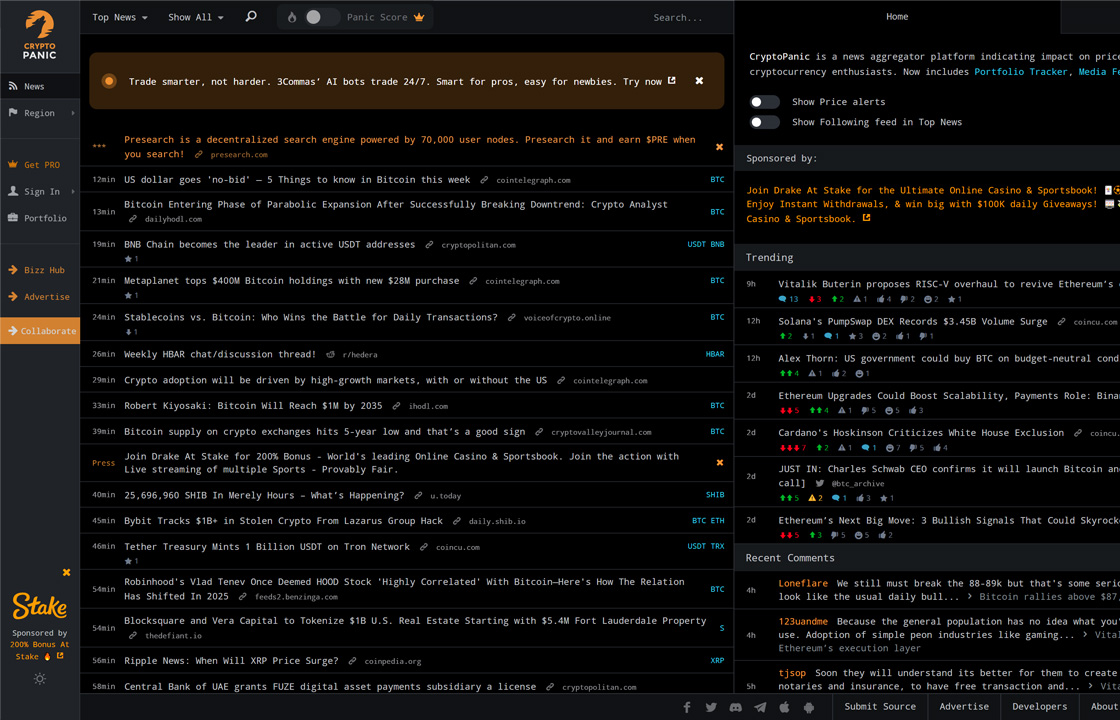Click Developers in footer
Screen dimensions: 1120x720
tap(1039, 706)
